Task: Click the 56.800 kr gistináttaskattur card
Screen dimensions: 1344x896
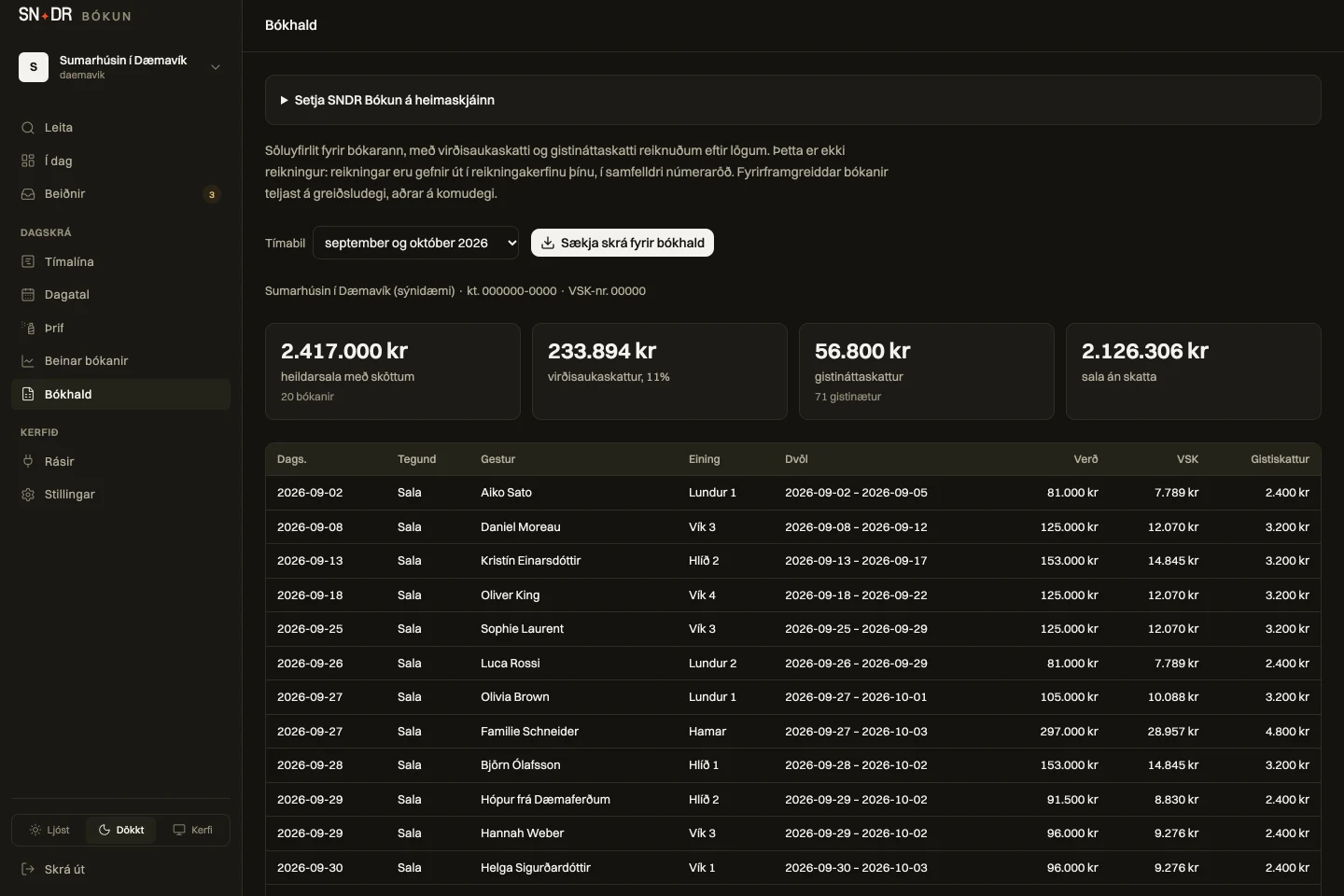Action: tap(927, 371)
